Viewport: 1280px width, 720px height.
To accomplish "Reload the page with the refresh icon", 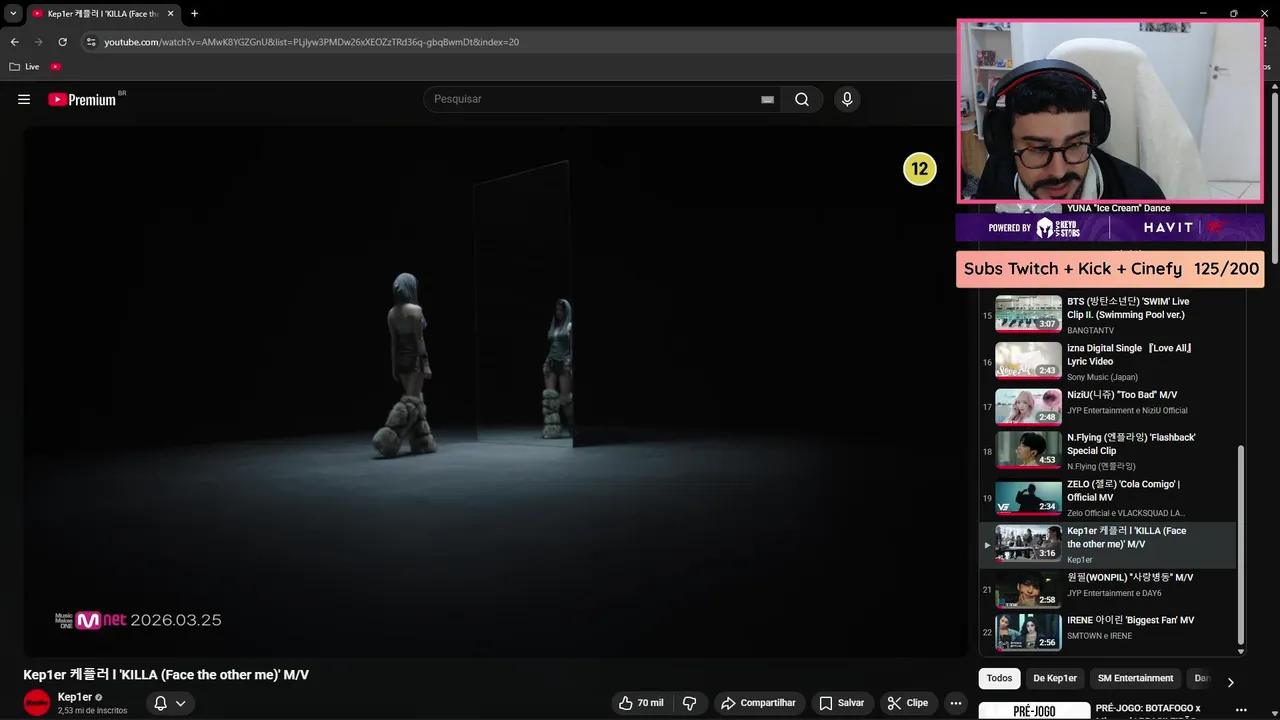I will (x=62, y=42).
